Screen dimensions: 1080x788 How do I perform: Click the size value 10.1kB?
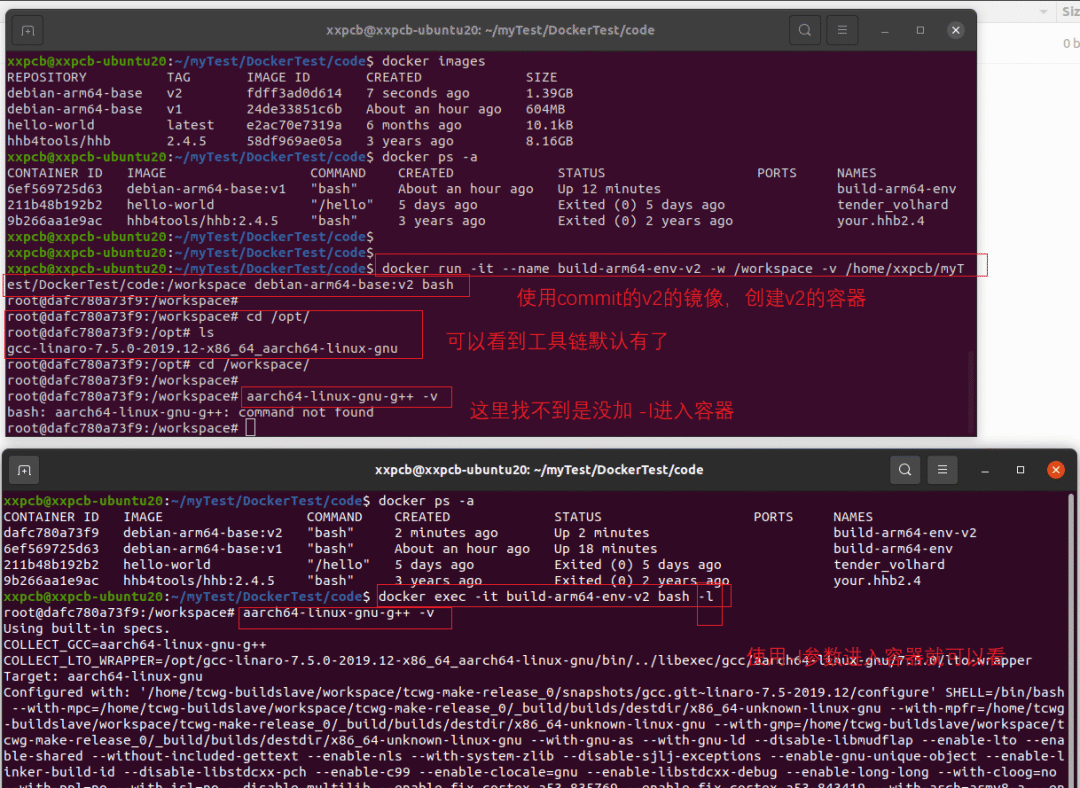(550, 125)
